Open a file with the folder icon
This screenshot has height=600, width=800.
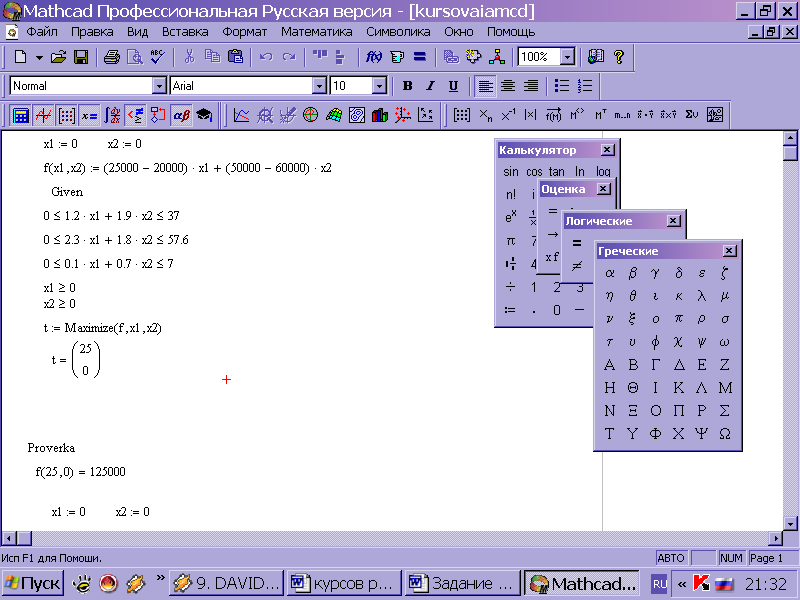click(x=59, y=57)
